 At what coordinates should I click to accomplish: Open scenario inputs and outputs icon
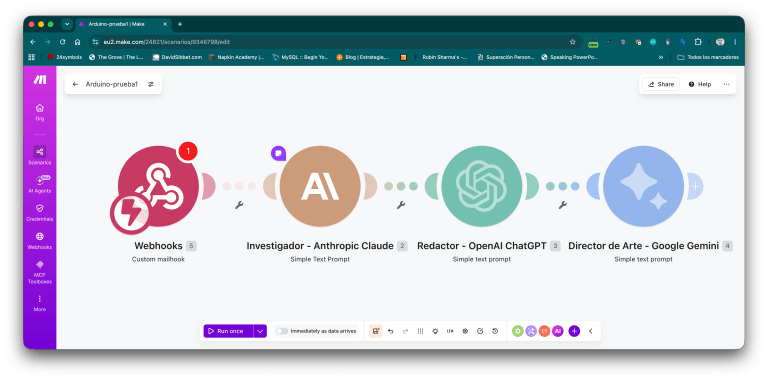pyautogui.click(x=450, y=331)
